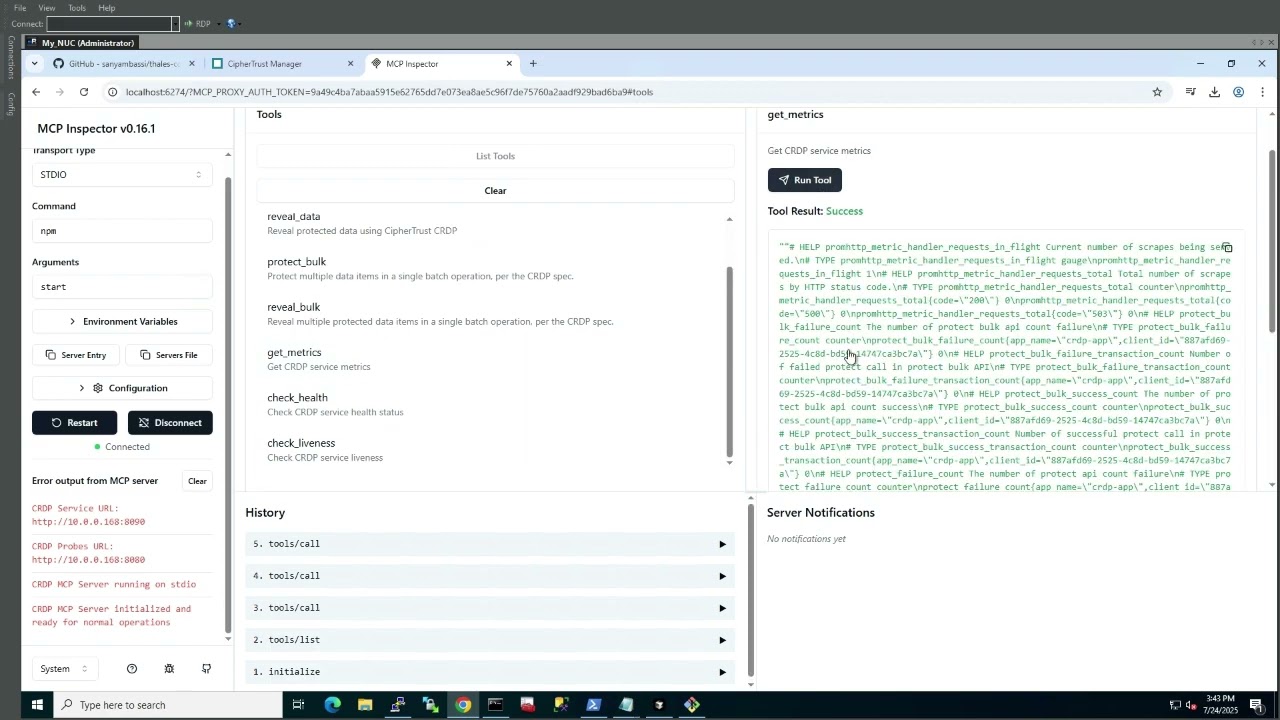
Task: Click the Servers File button
Action: 168,355
